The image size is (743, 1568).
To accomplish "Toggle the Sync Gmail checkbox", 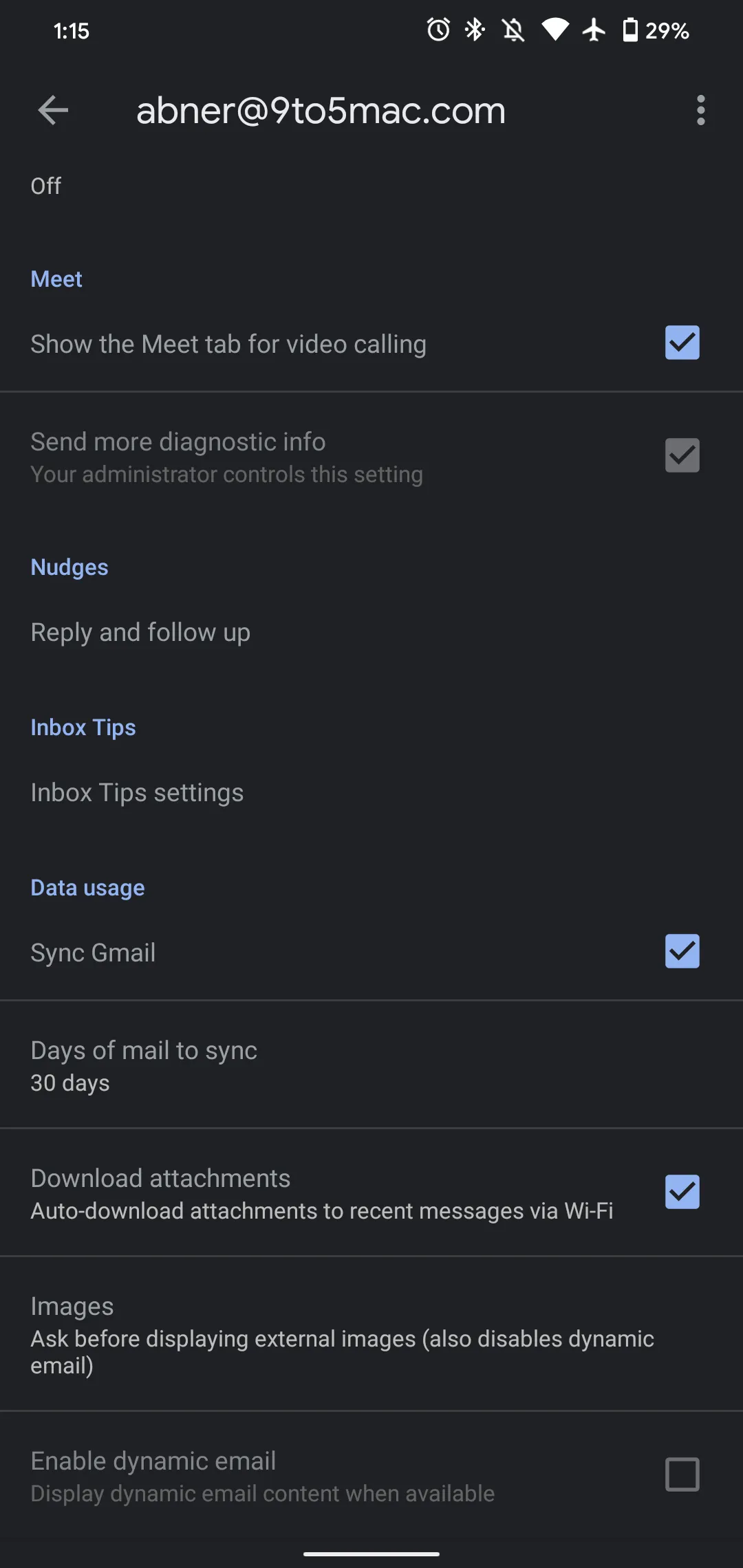I will pyautogui.click(x=682, y=951).
